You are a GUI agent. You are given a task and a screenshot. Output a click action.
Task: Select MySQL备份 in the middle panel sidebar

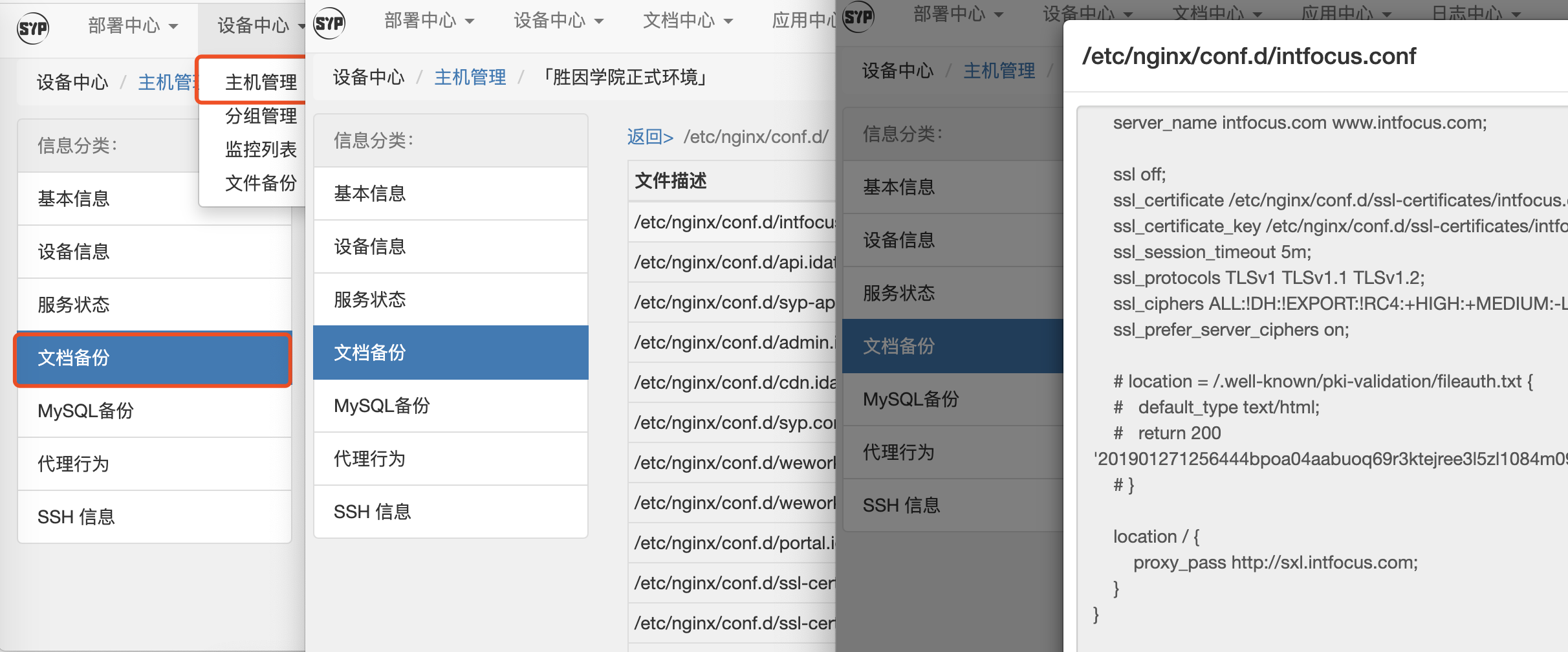click(x=451, y=406)
